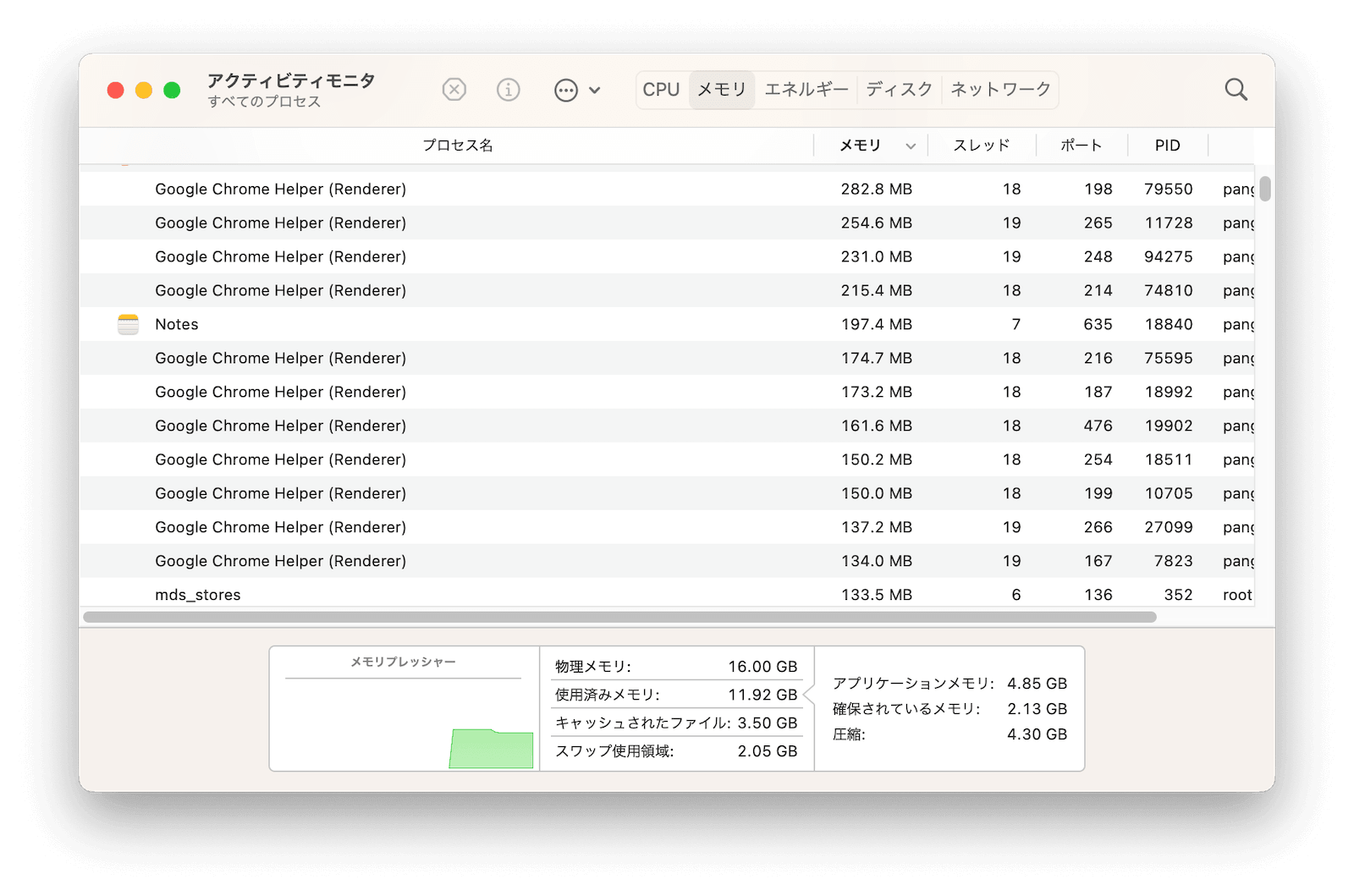Sort by スレッド column header
Viewport: 1354px width, 896px height.
[x=982, y=146]
